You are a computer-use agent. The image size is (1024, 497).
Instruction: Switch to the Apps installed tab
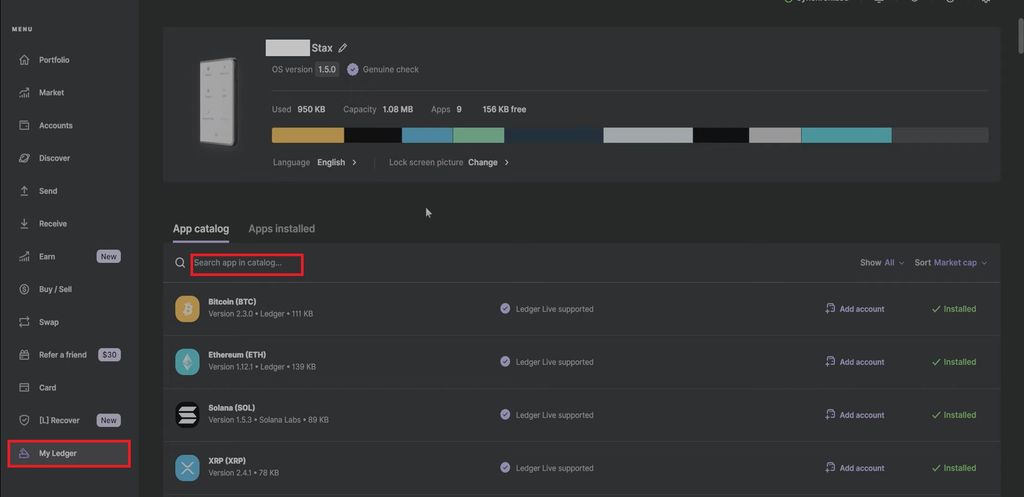tap(281, 229)
